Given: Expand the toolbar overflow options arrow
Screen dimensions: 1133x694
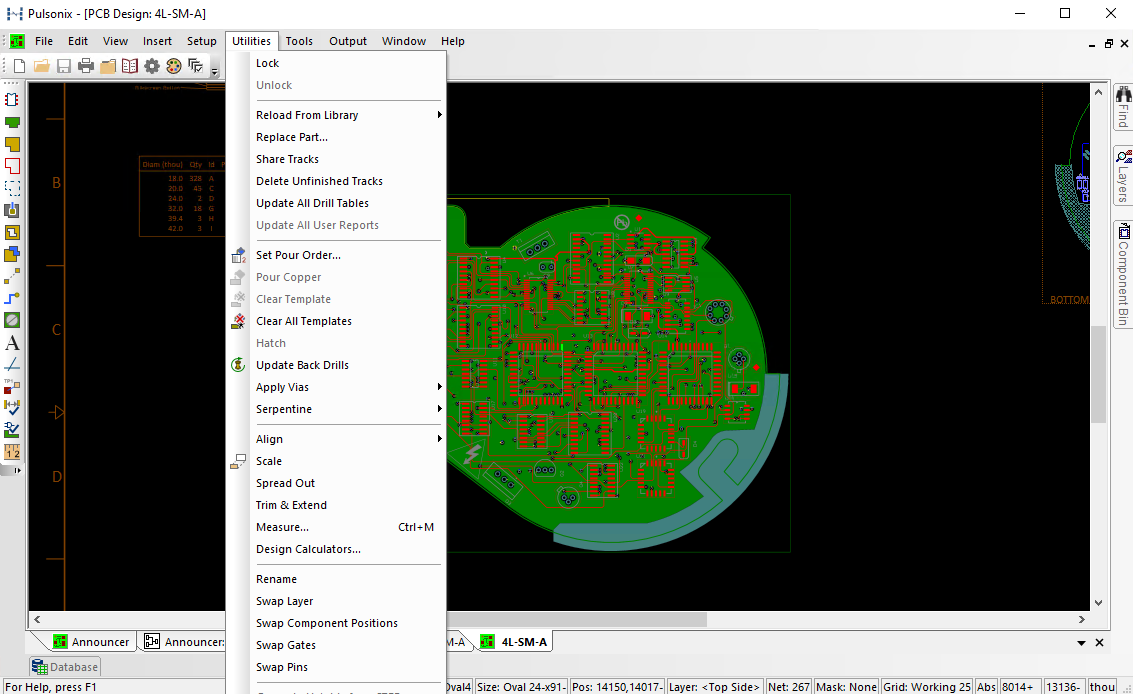Looking at the screenshot, I should pos(215,70).
